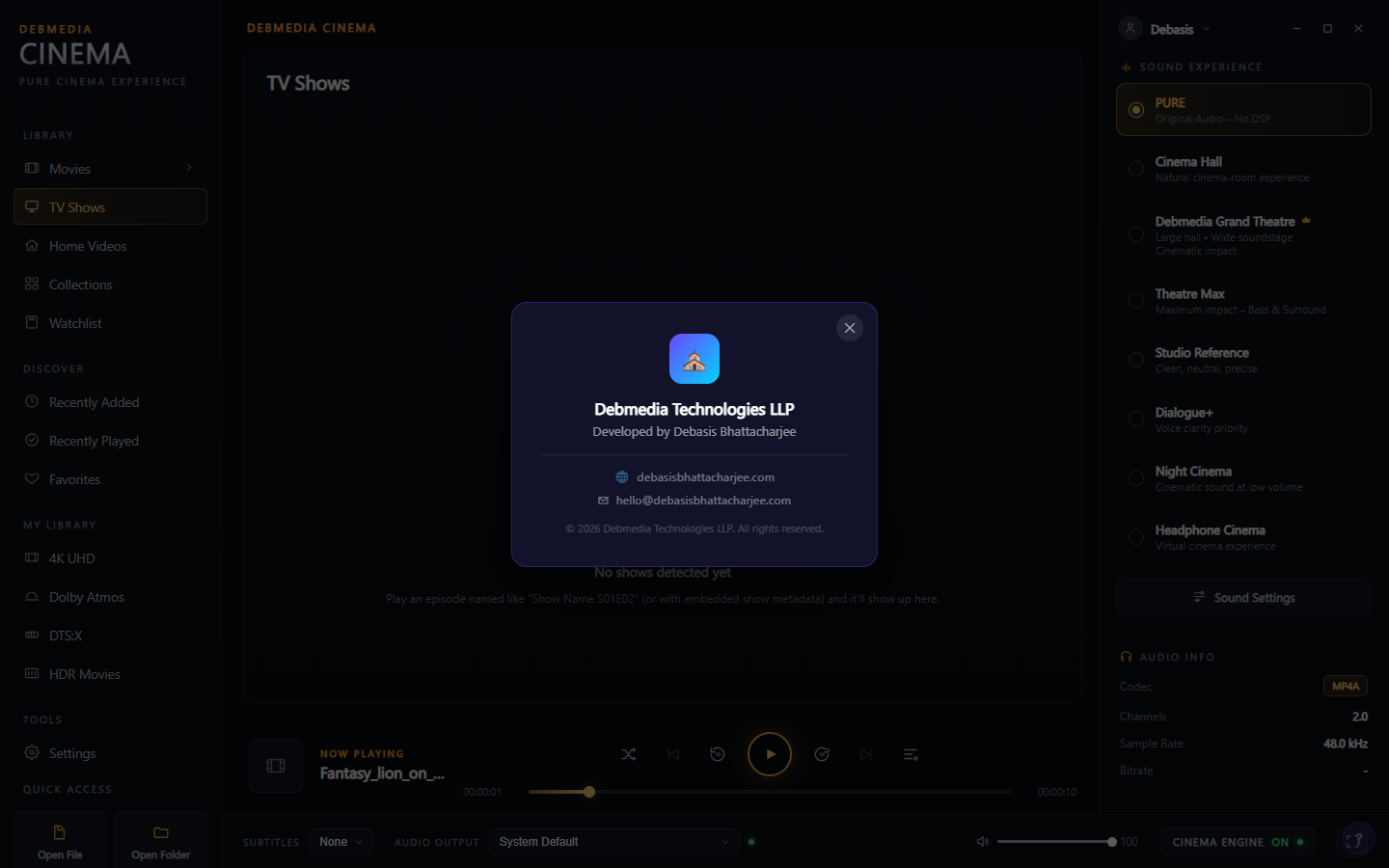Open the playlist queue icon
Viewport: 1389px width, 868px height.
tap(911, 754)
